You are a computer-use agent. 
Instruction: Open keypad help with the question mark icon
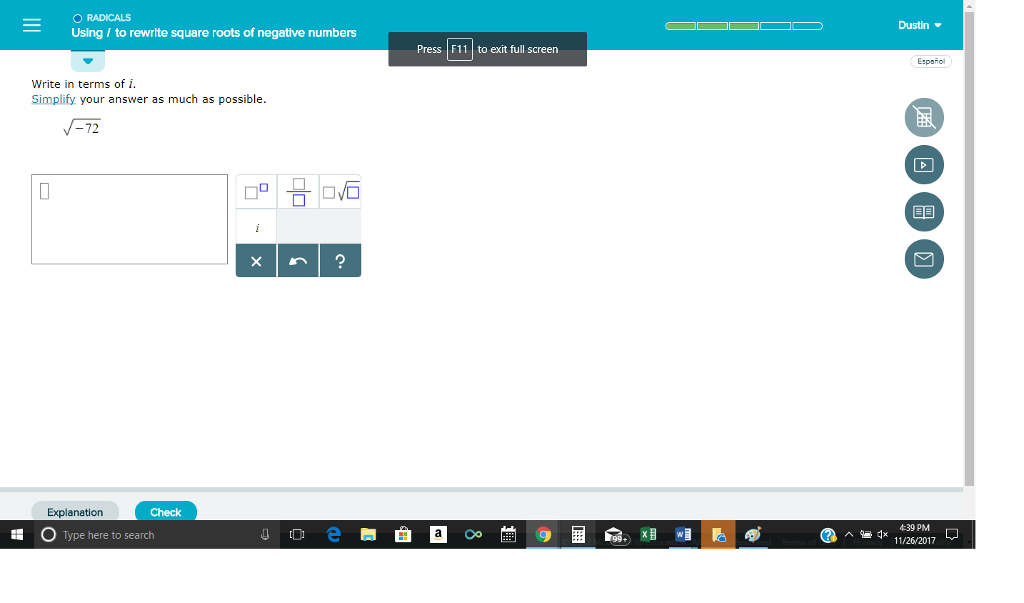(340, 260)
